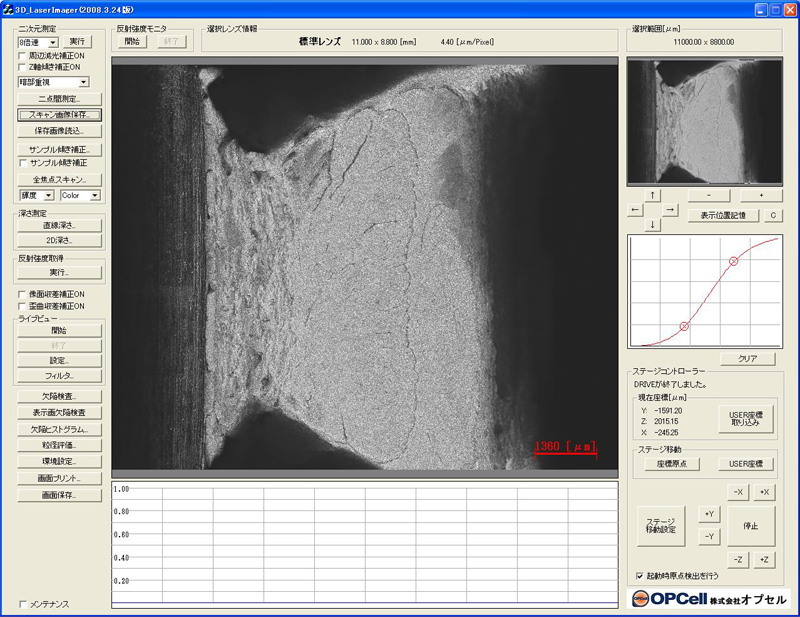Viewport: 800px width, 617px height.
Task: Enable 周辺減光補正ON checkbox
Action: [23, 56]
